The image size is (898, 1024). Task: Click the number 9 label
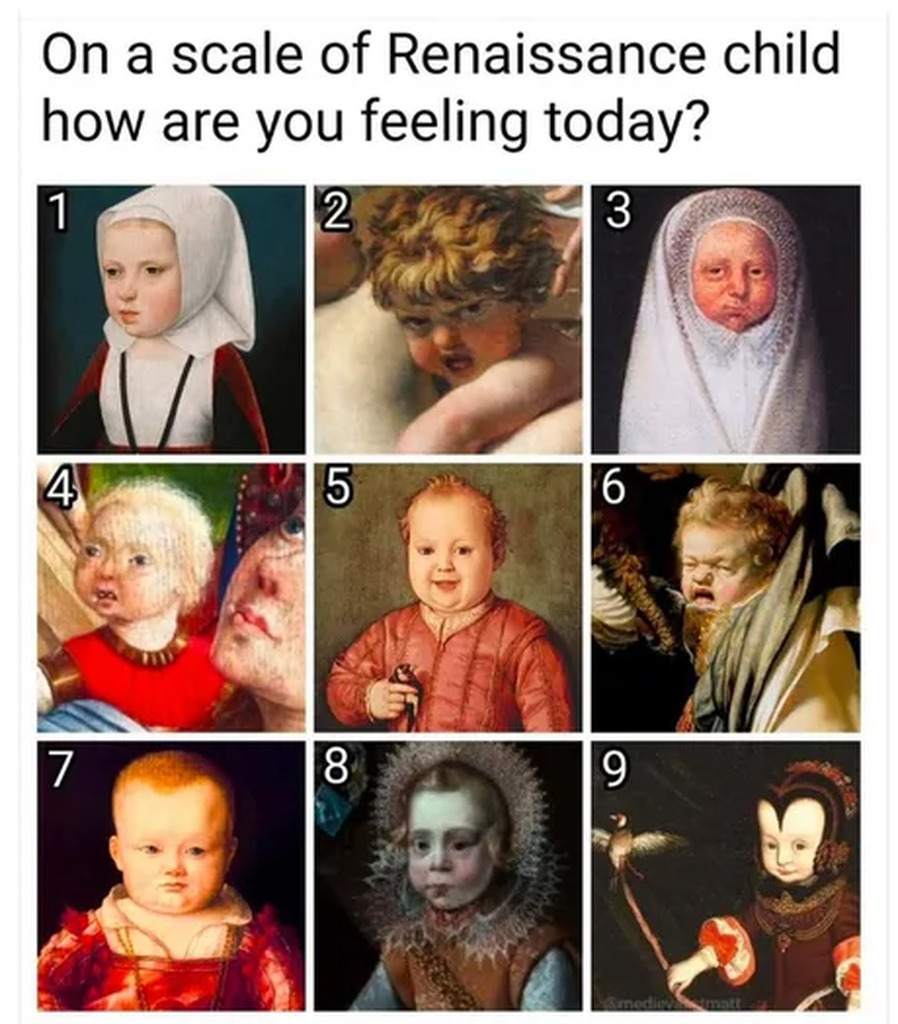tap(615, 769)
